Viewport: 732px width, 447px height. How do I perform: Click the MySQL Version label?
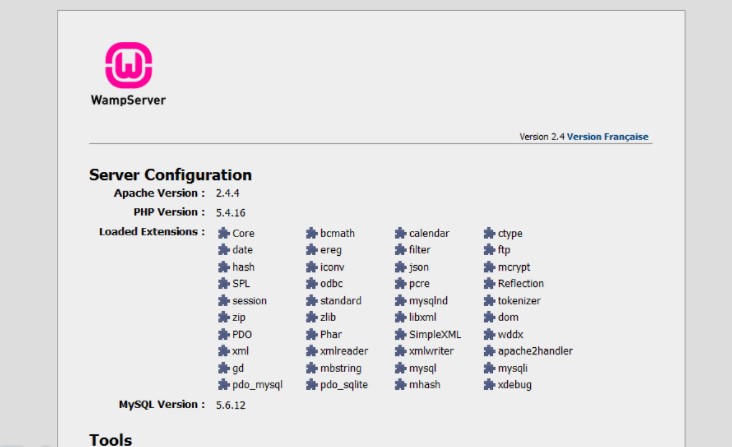(162, 405)
